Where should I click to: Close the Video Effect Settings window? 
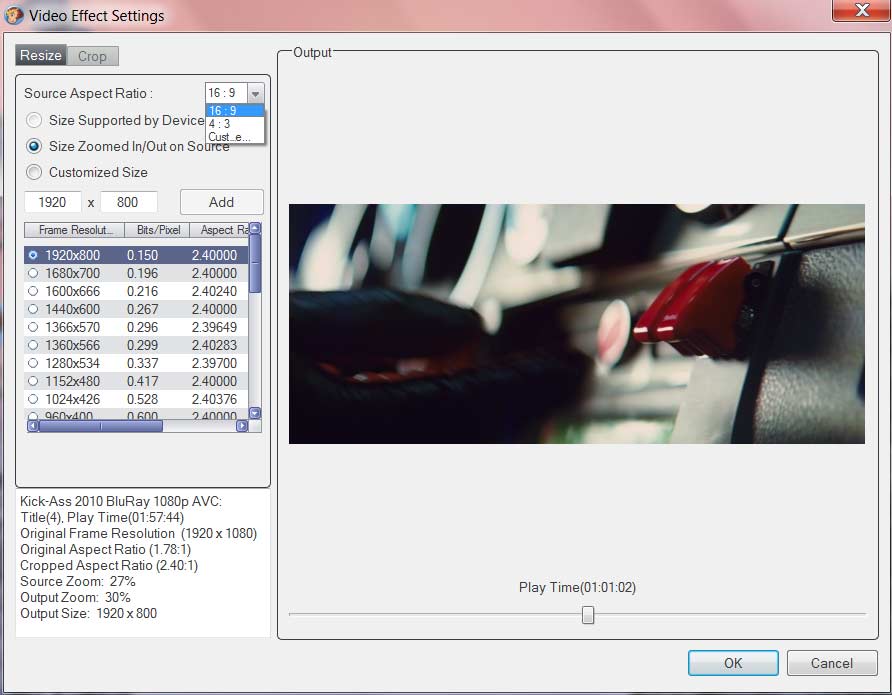click(862, 10)
